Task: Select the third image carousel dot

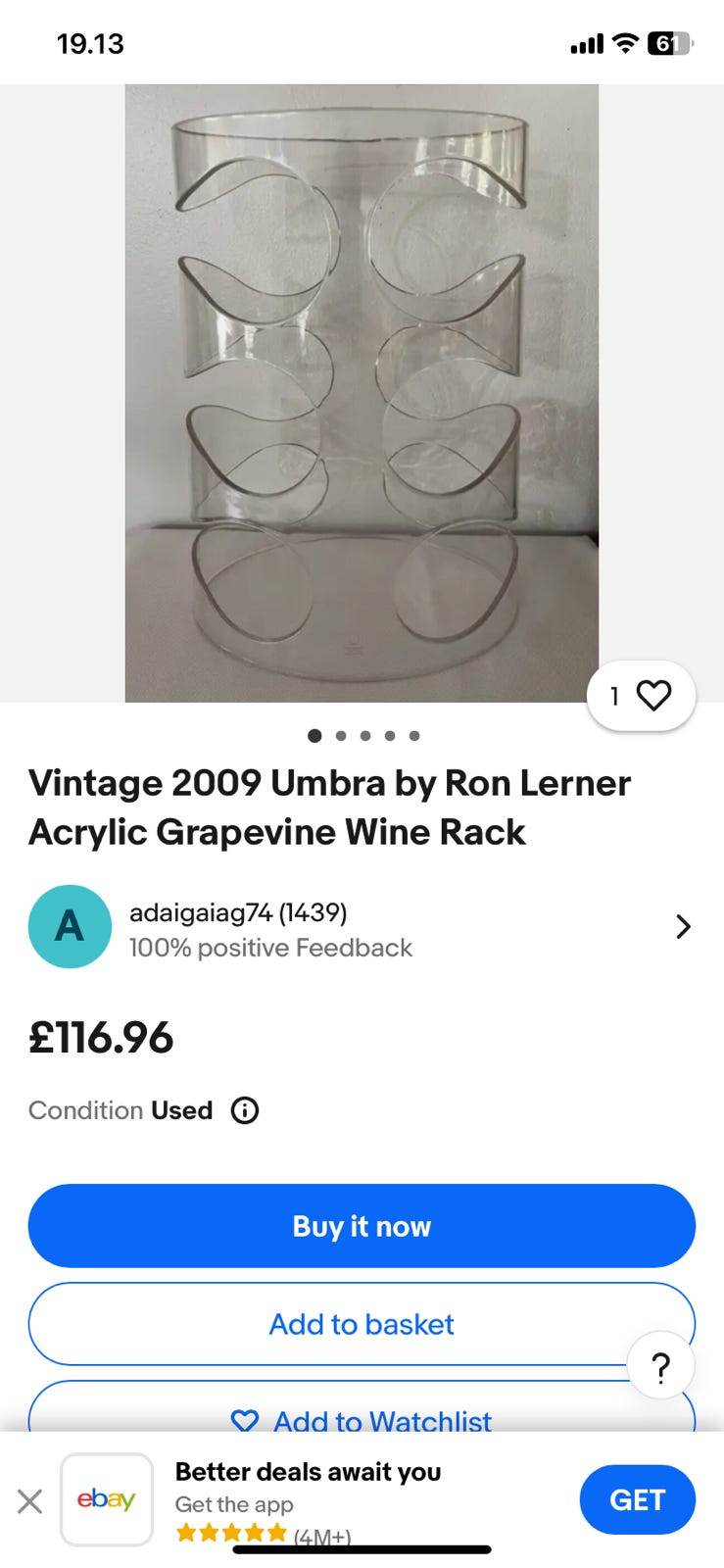Action: click(x=365, y=736)
